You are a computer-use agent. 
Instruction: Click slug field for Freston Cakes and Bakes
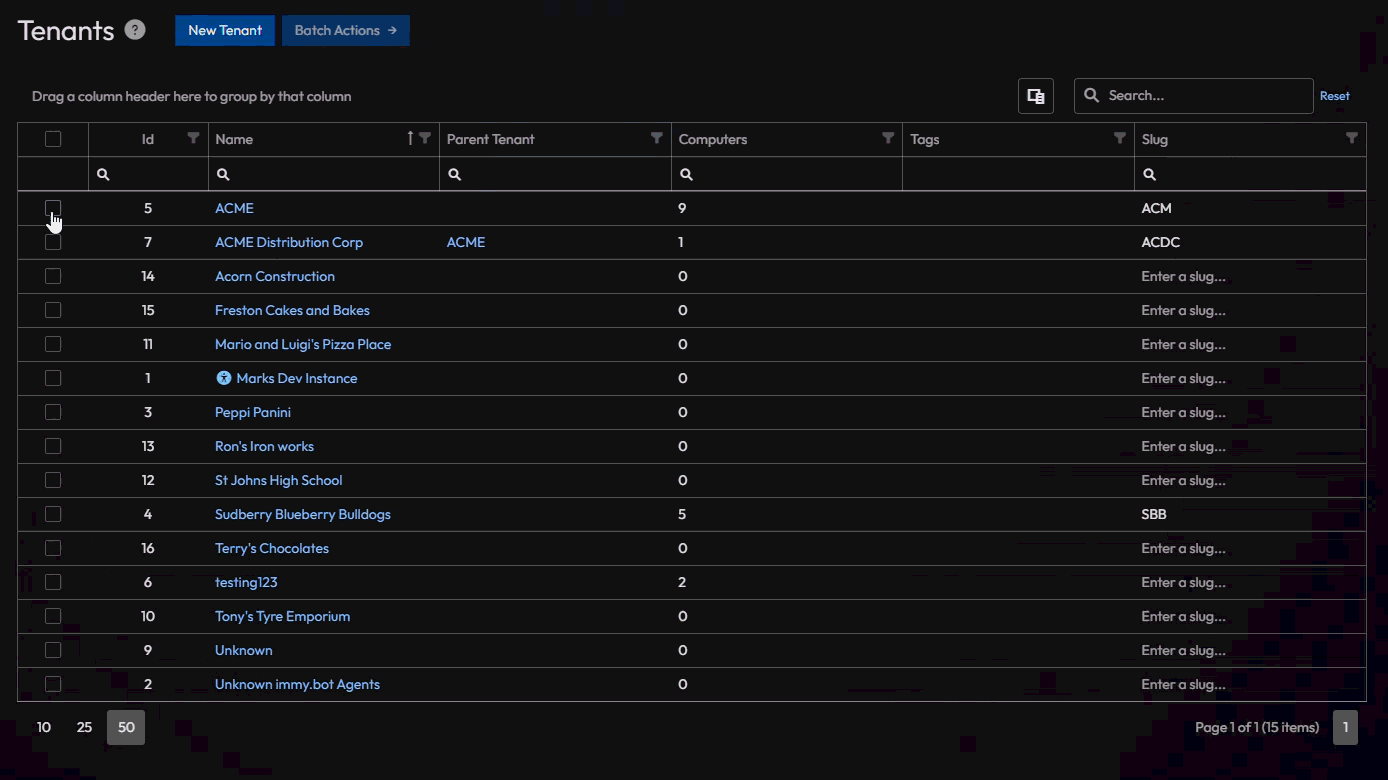[x=1250, y=310]
